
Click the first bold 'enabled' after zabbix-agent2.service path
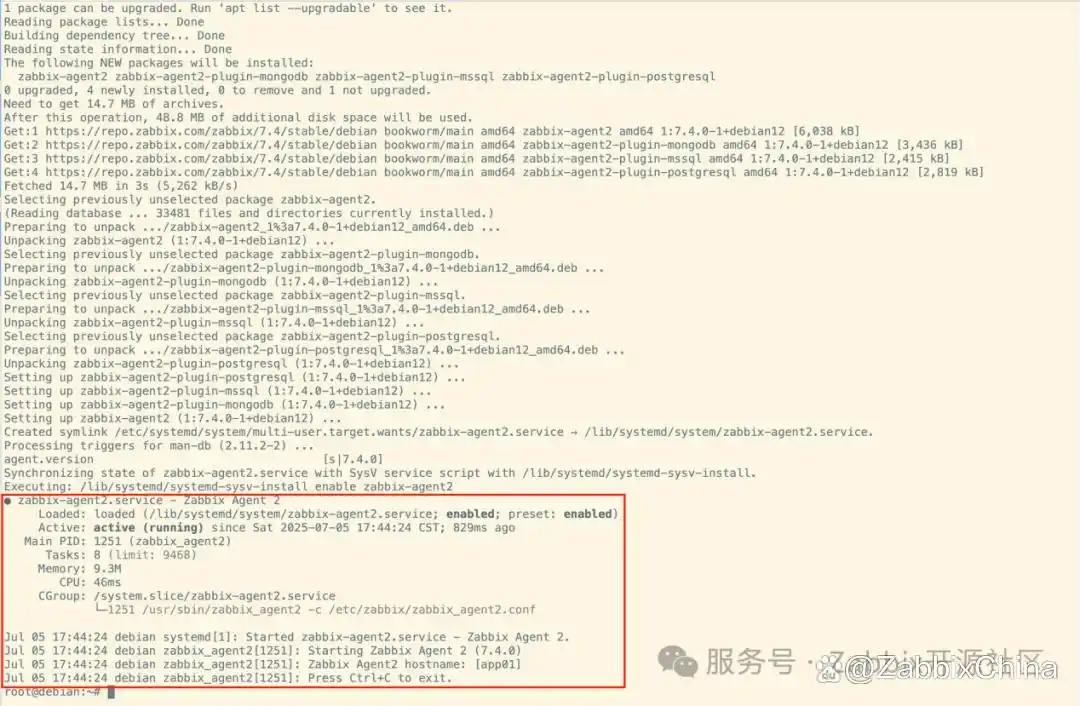[470, 514]
